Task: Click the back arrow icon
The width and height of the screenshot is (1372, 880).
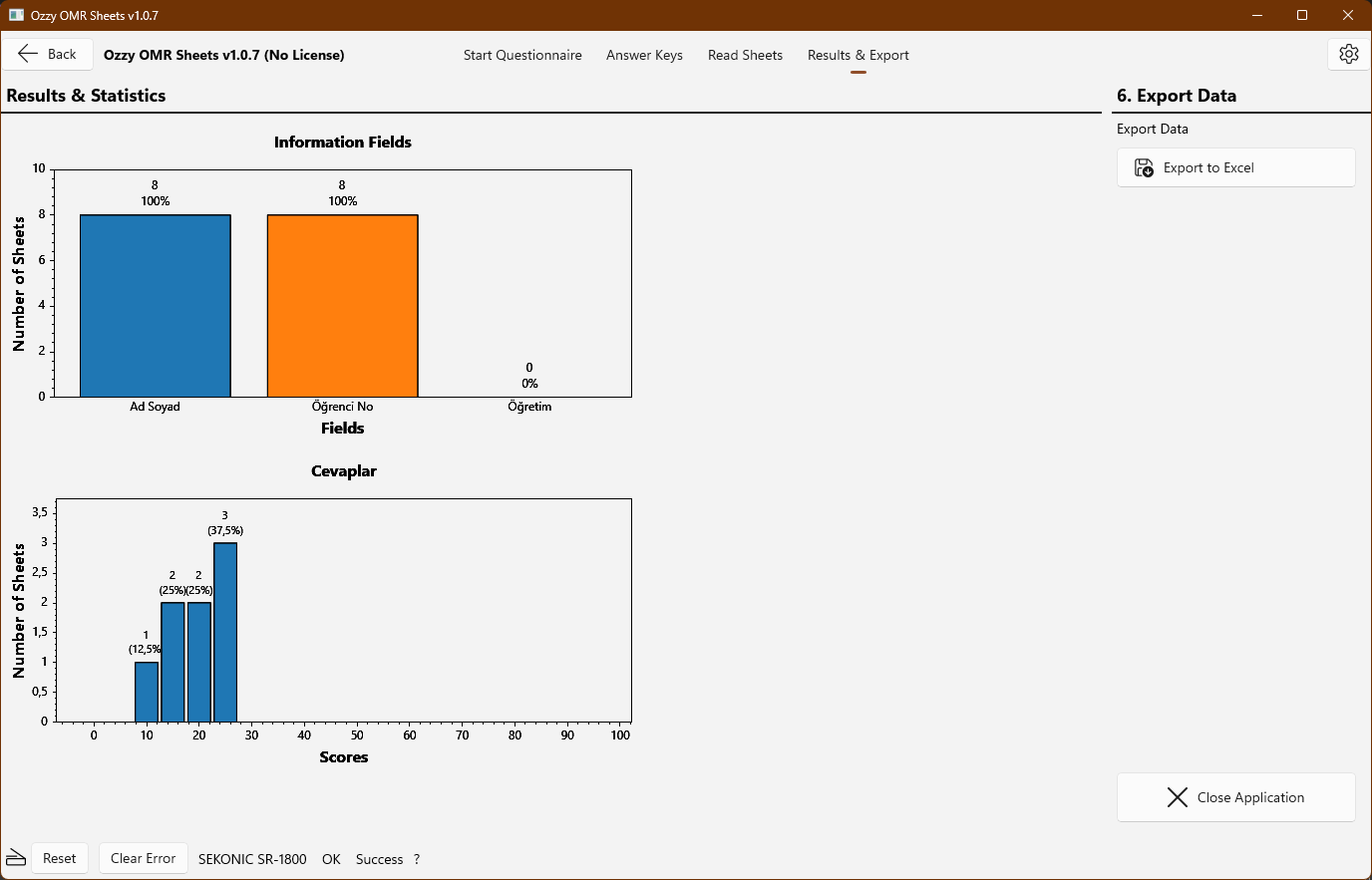Action: pos(26,54)
